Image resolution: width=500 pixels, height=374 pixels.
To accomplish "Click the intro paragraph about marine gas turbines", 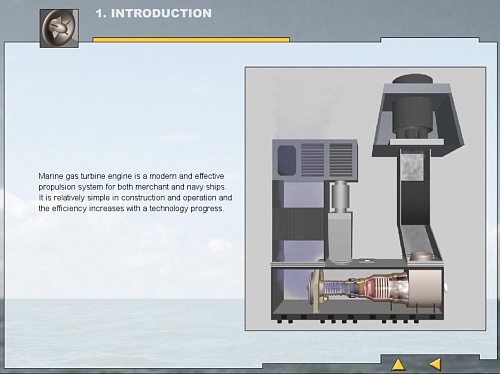I will coord(135,192).
